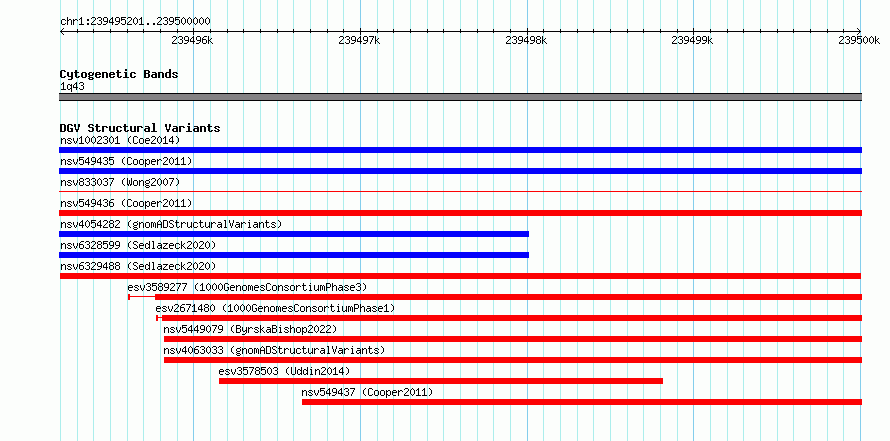Select the red bar for nsv549436
This screenshot has height=441, width=890.
click(460, 213)
